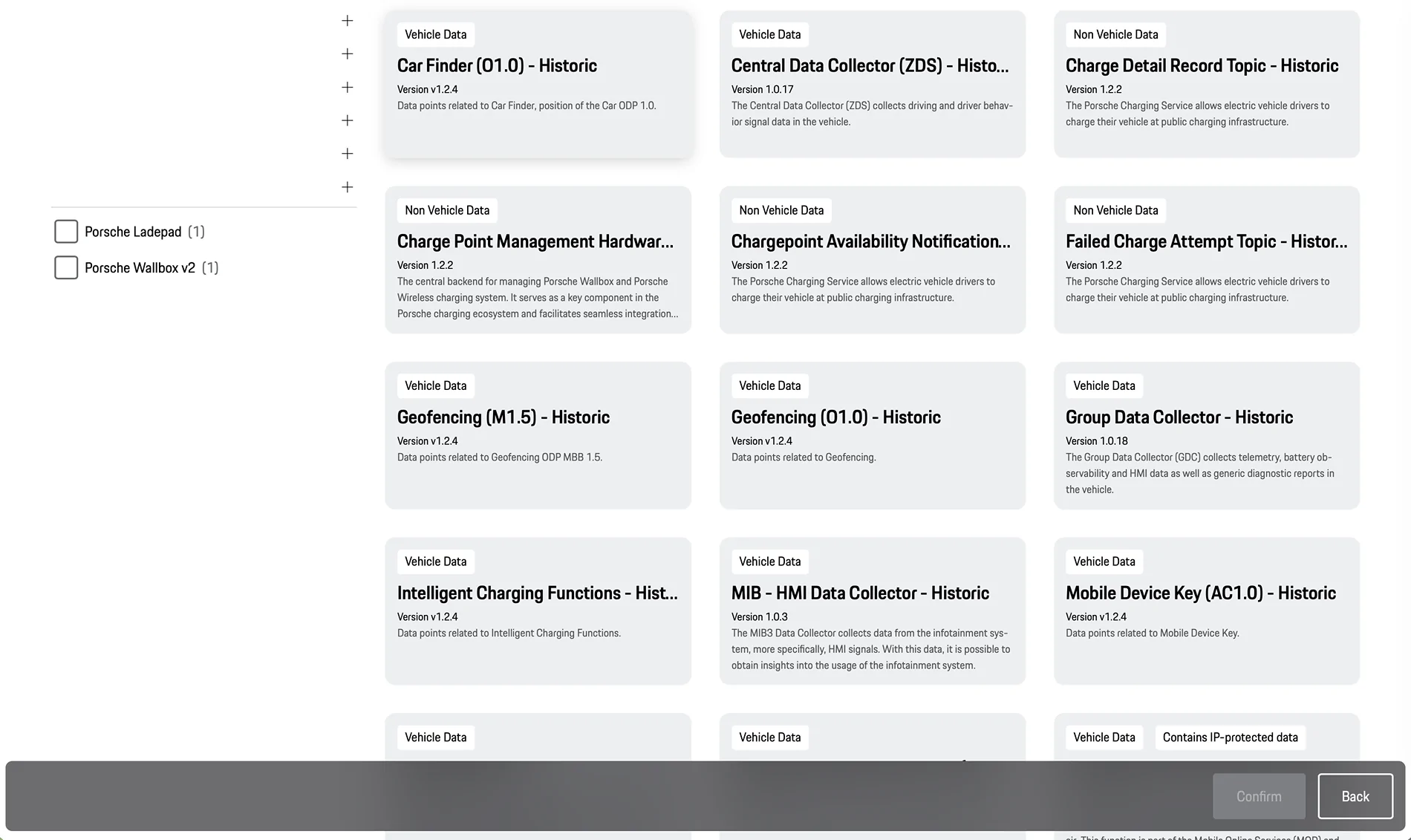Click Version v1.2.4 under Intelligent Charging Functions
This screenshot has height=840, width=1411.
pos(428,617)
